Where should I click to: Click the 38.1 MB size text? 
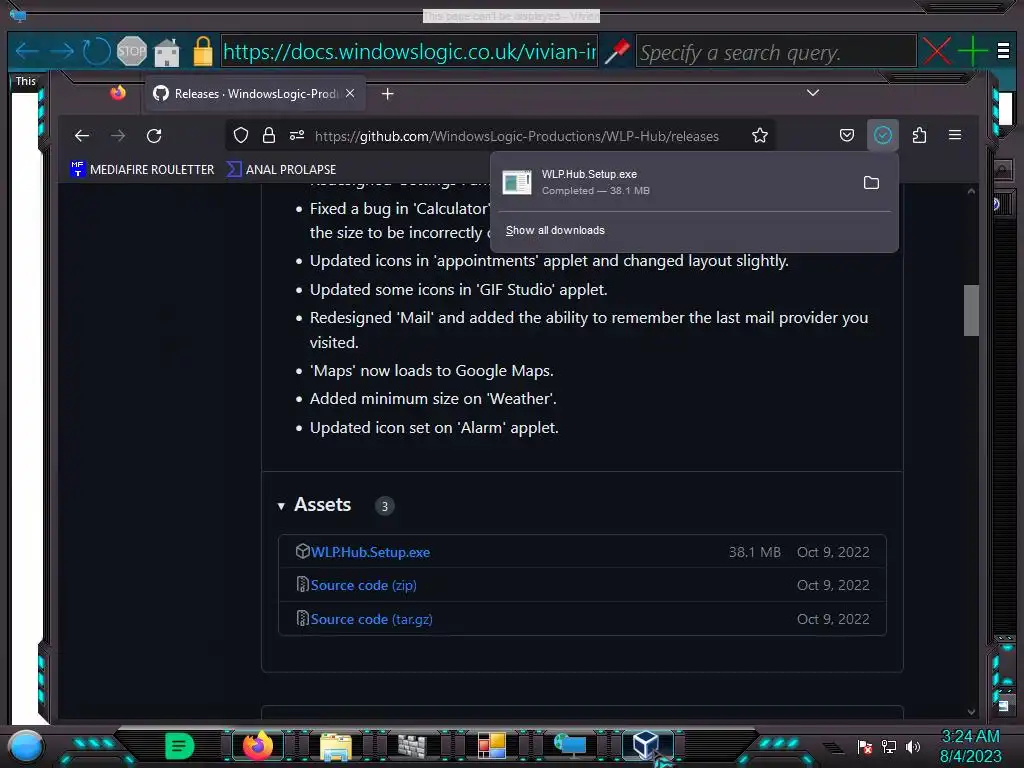[x=754, y=552]
